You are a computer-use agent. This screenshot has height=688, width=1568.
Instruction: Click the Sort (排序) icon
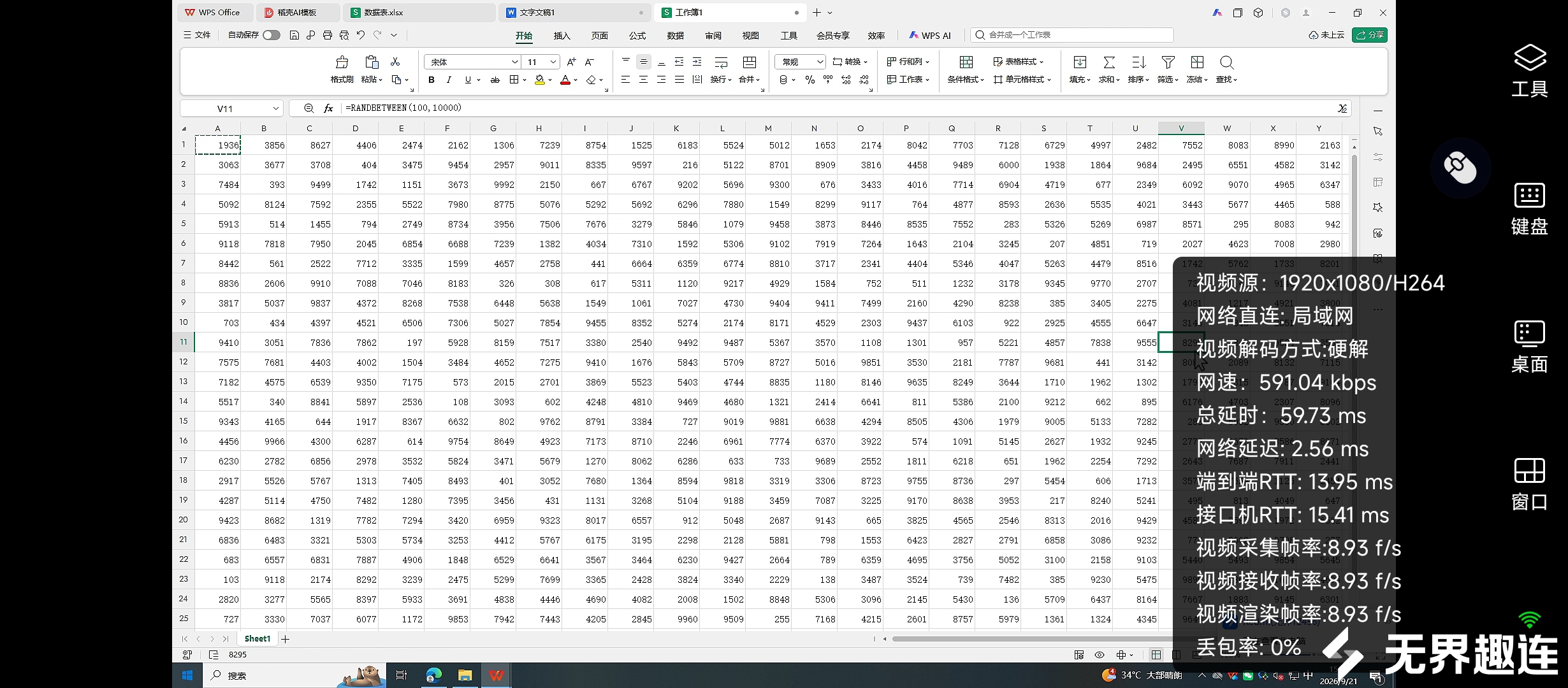[1138, 62]
